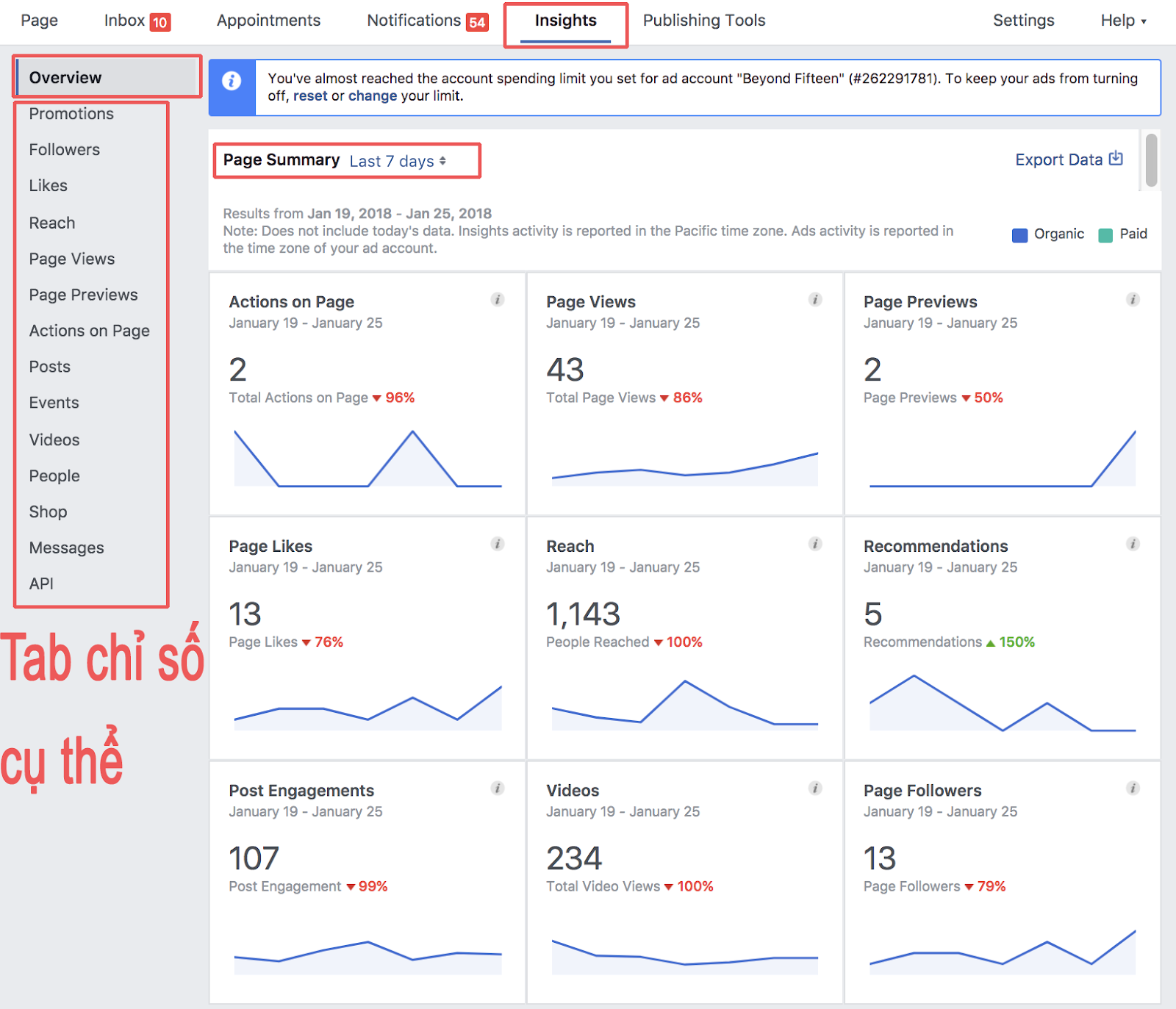This screenshot has width=1176, height=1009.
Task: Click the info icon on Actions on Page card
Action: pos(498,300)
